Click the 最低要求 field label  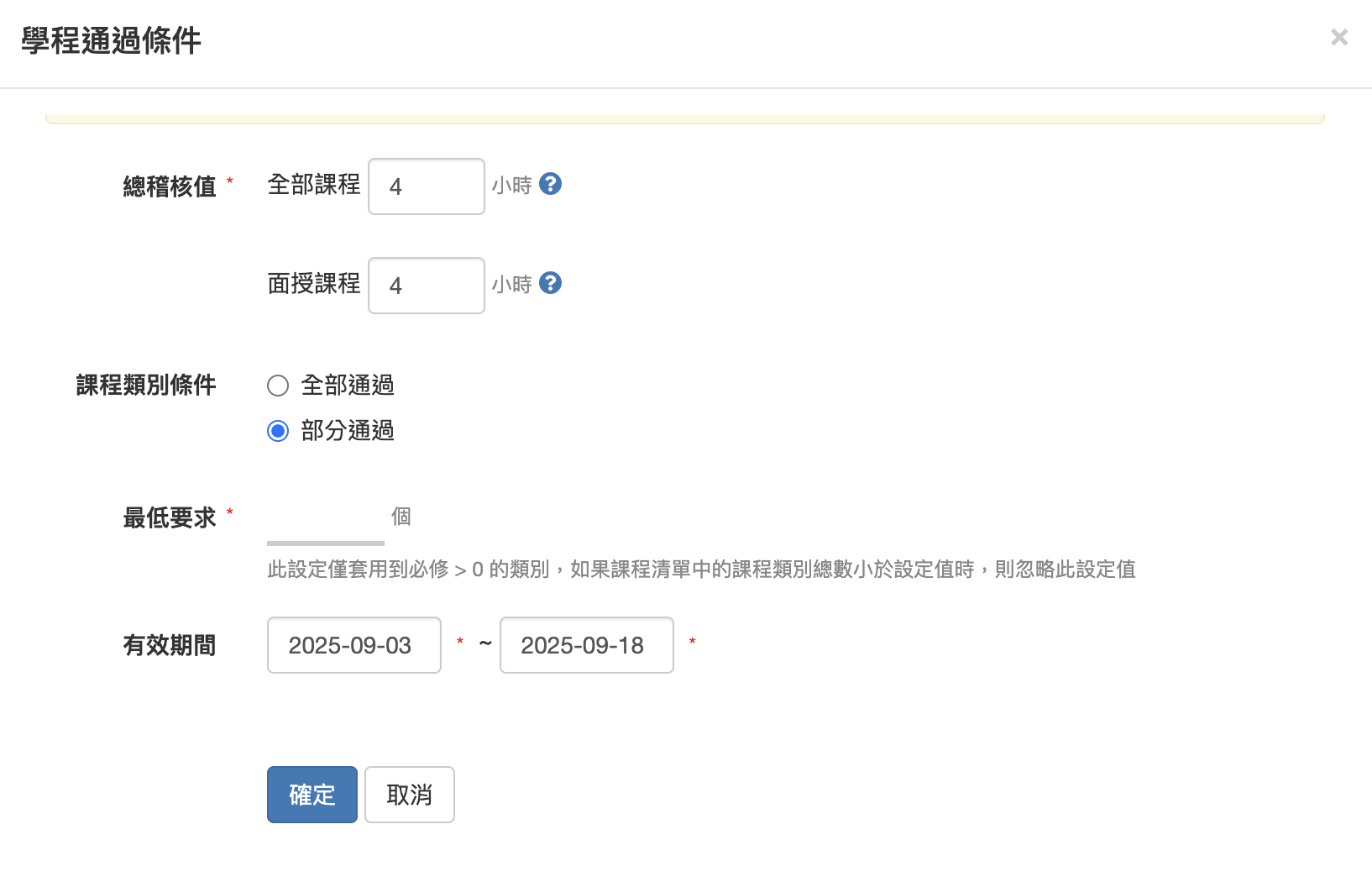tap(170, 517)
